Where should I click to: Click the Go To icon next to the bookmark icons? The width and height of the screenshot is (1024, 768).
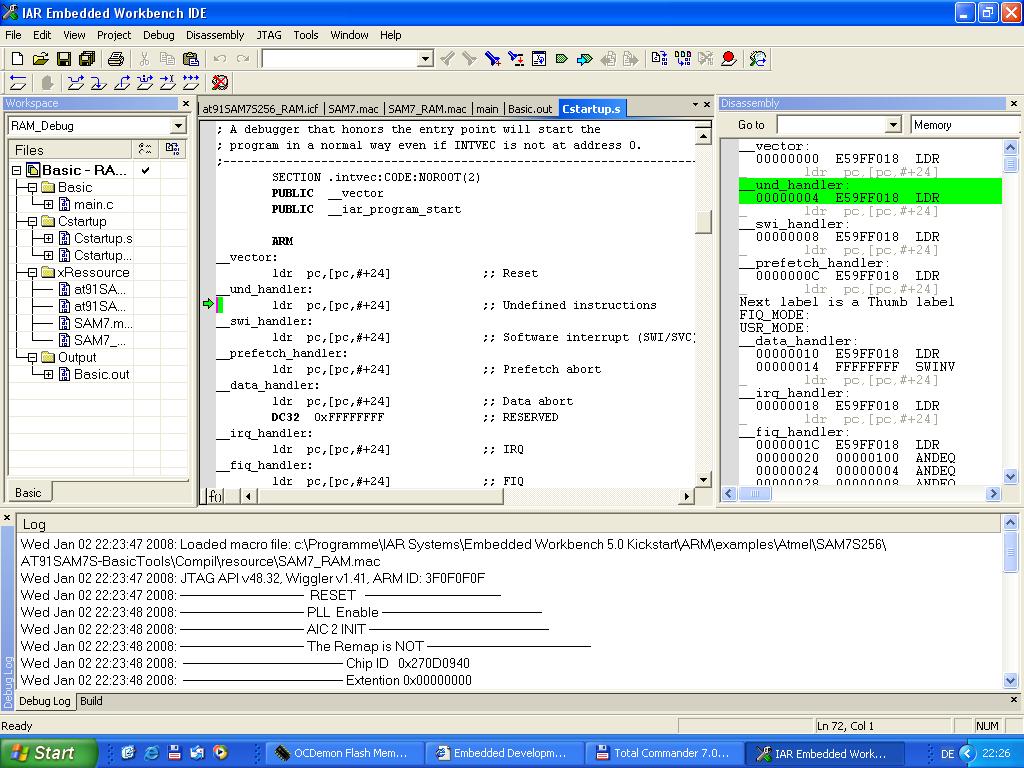click(x=539, y=59)
